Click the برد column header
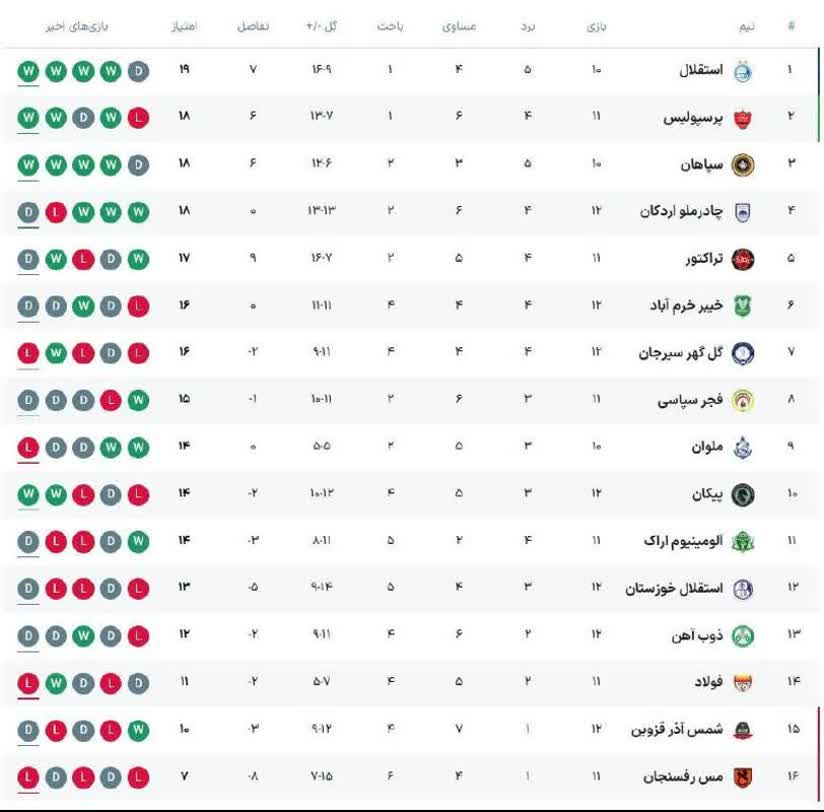Image resolution: width=824 pixels, height=812 pixels. (x=528, y=26)
